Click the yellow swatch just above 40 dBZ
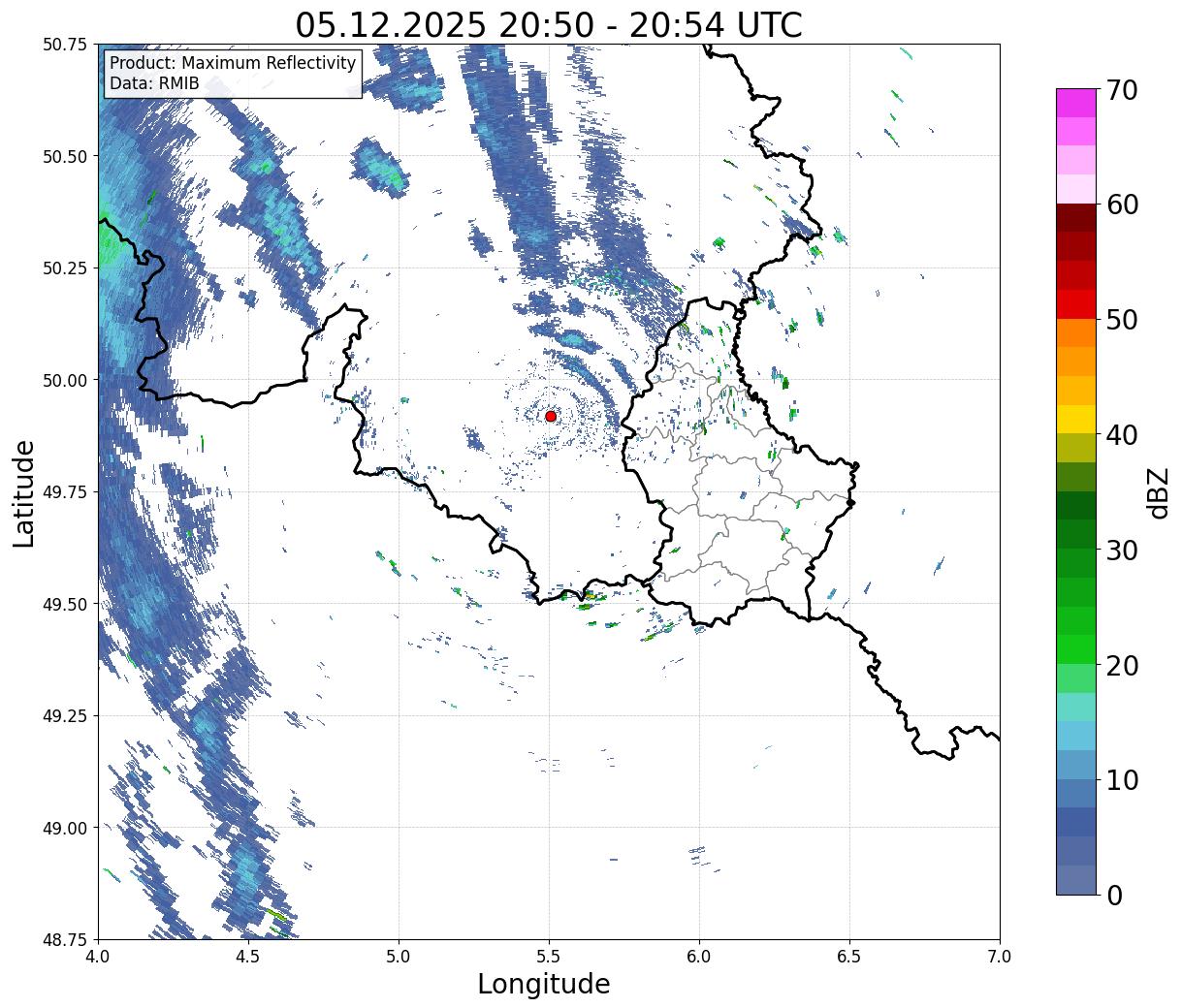This screenshot has width=1182, height=1008. click(x=1076, y=419)
